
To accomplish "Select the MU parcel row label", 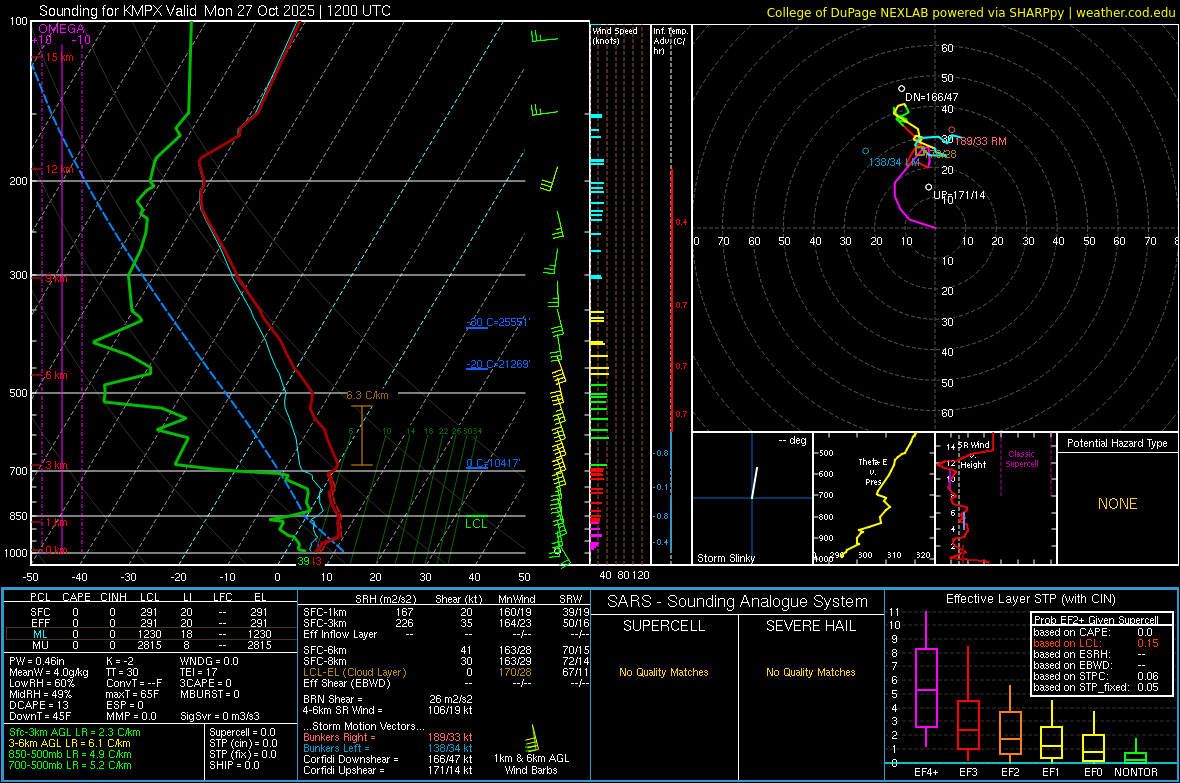I will click(x=40, y=645).
